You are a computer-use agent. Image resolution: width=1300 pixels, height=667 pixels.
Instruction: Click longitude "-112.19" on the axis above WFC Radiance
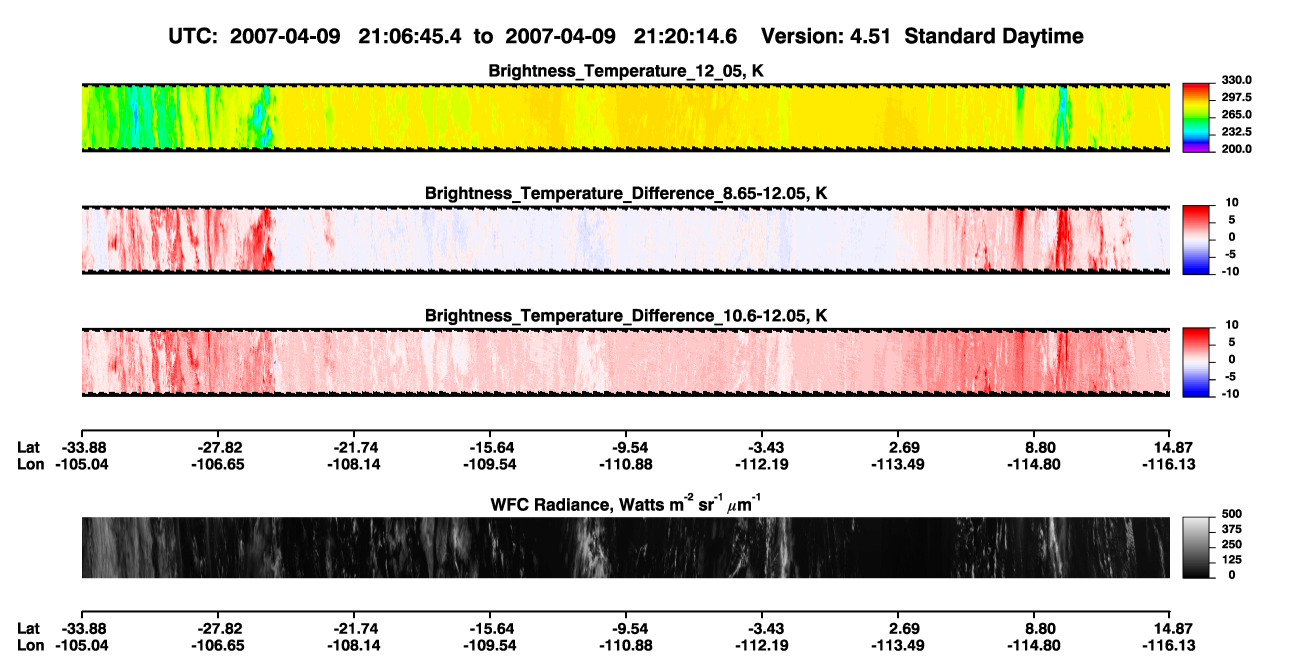pos(762,464)
